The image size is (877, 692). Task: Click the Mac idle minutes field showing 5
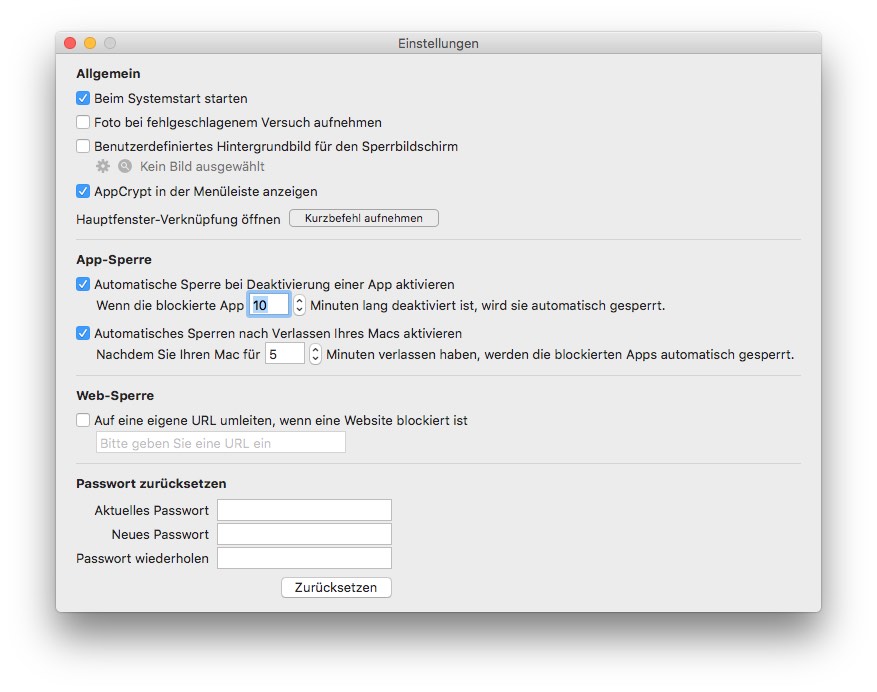click(284, 354)
